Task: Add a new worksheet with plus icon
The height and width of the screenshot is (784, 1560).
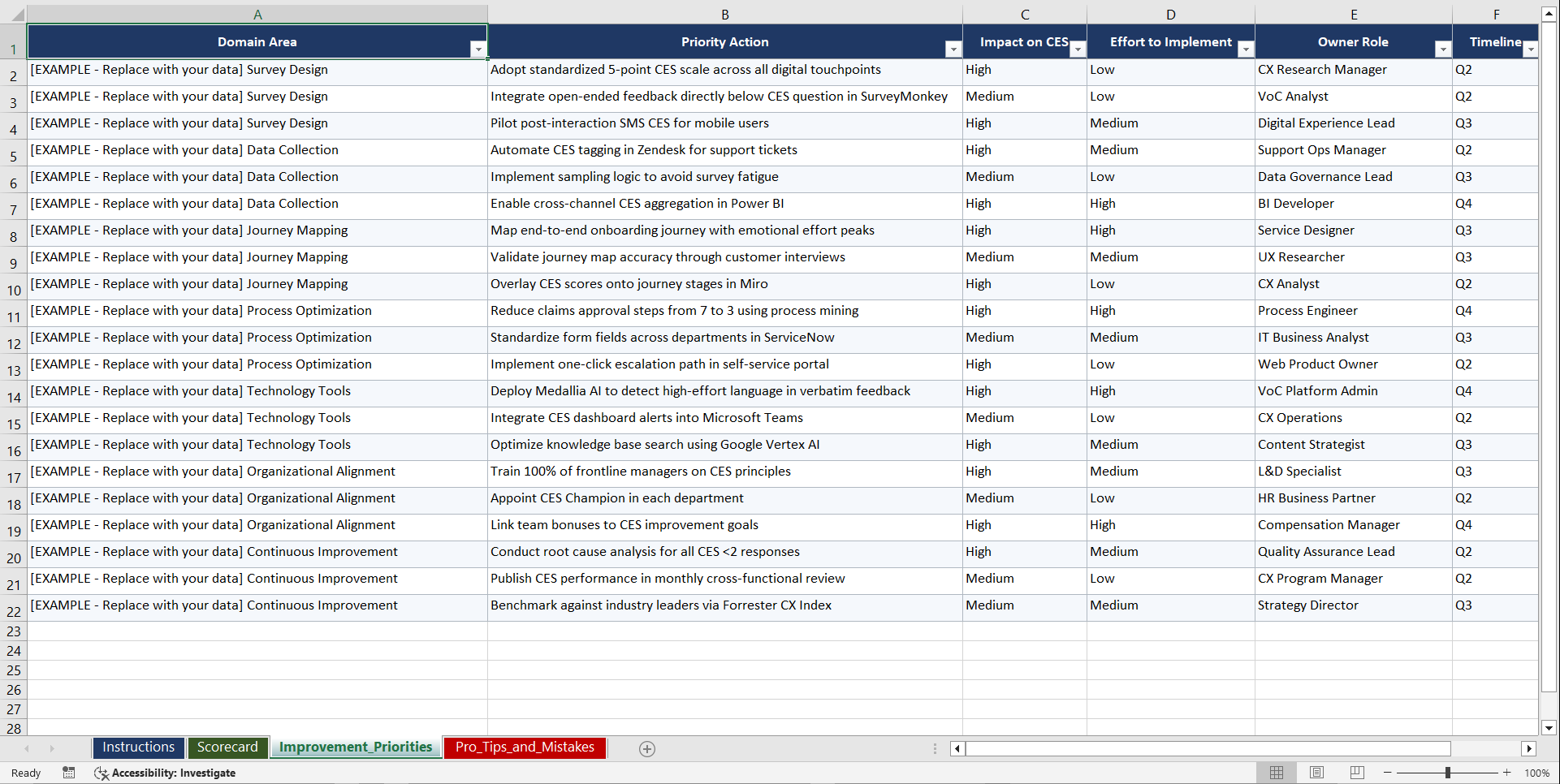Action: [x=647, y=748]
